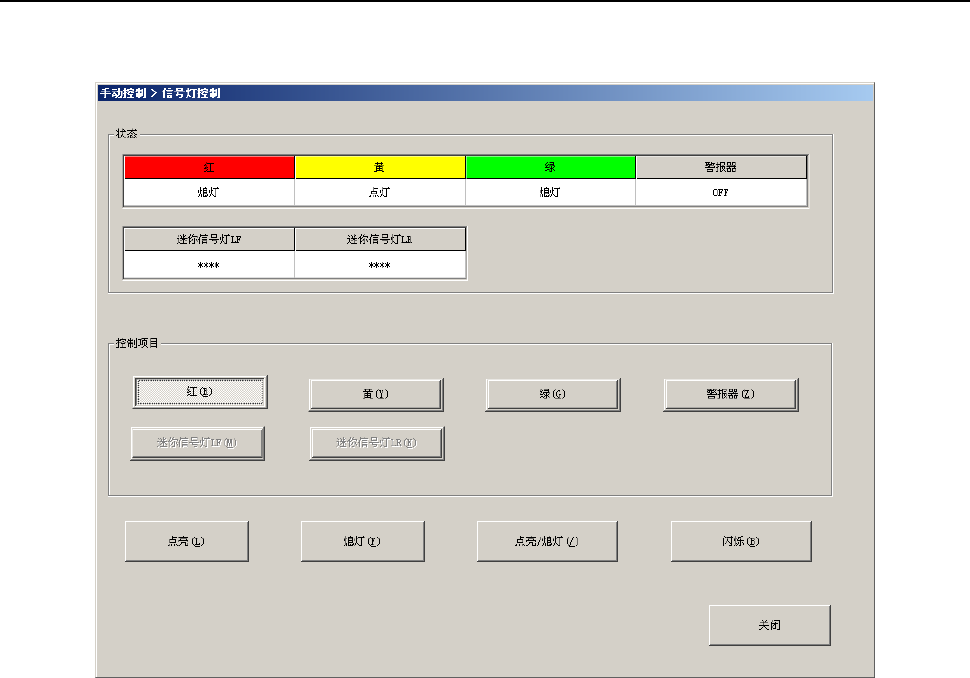The height and width of the screenshot is (678, 970).
Task: Select the 警报器 (Z) control button
Action: tap(731, 394)
